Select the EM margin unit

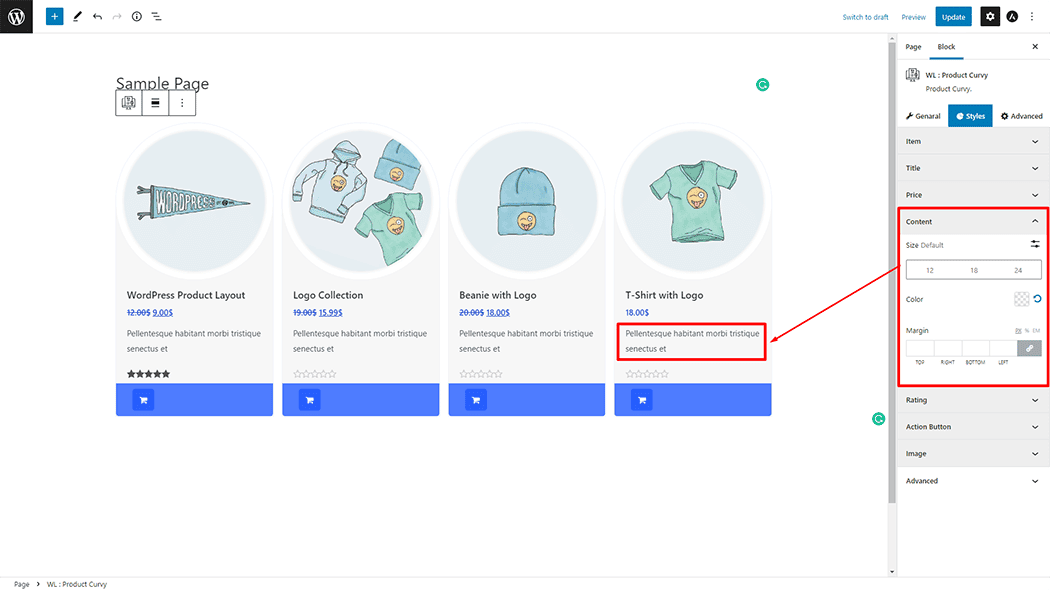coord(1036,330)
